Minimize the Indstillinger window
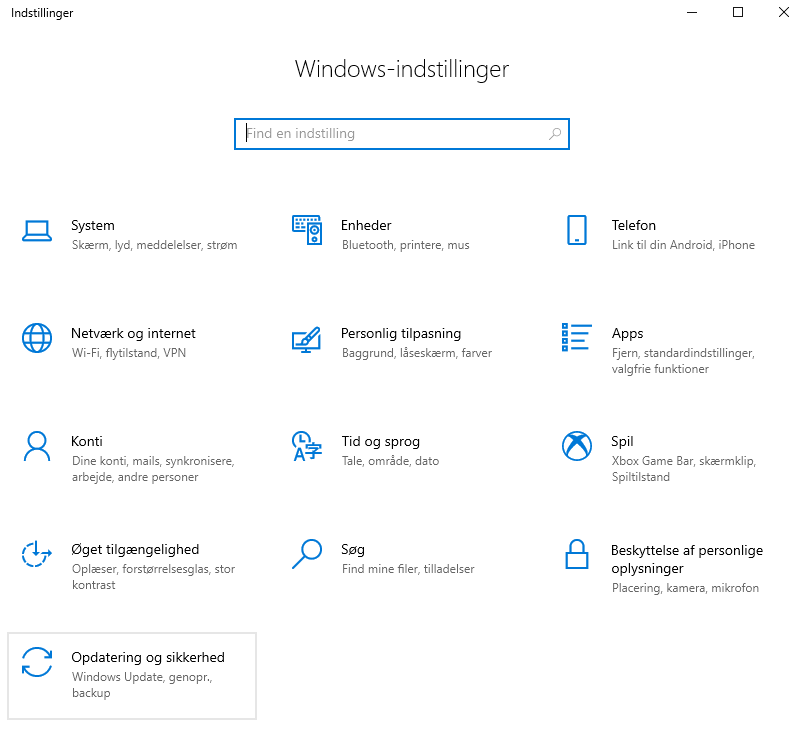This screenshot has width=798, height=734. point(692,12)
